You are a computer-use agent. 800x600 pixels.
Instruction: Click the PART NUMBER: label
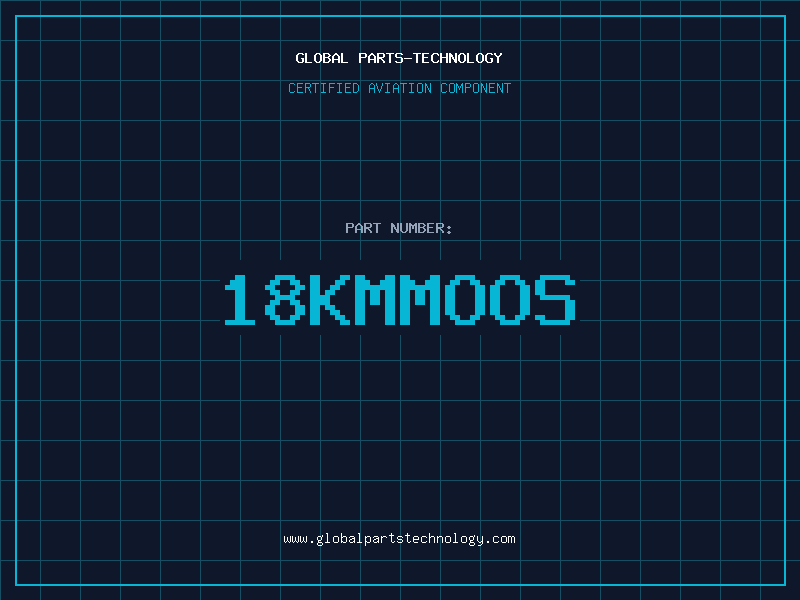(399, 228)
